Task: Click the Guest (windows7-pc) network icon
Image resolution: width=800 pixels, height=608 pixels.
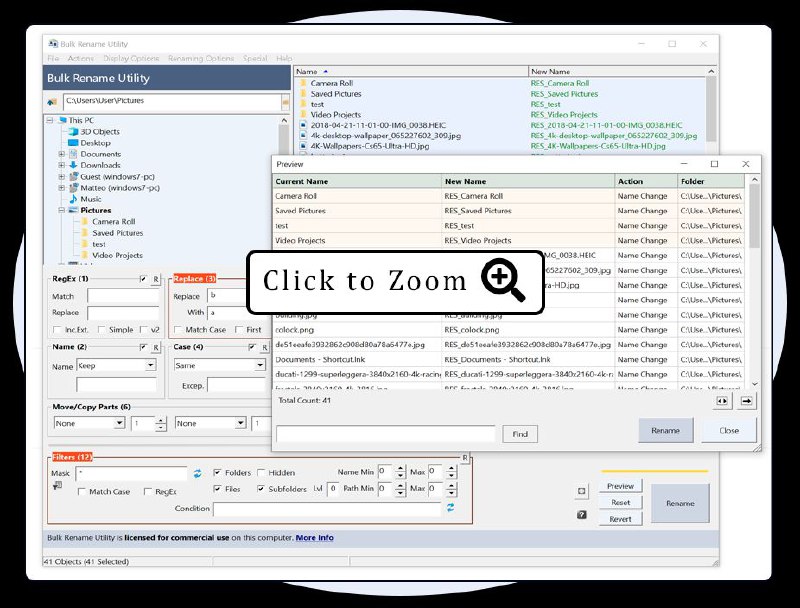Action: (73, 176)
